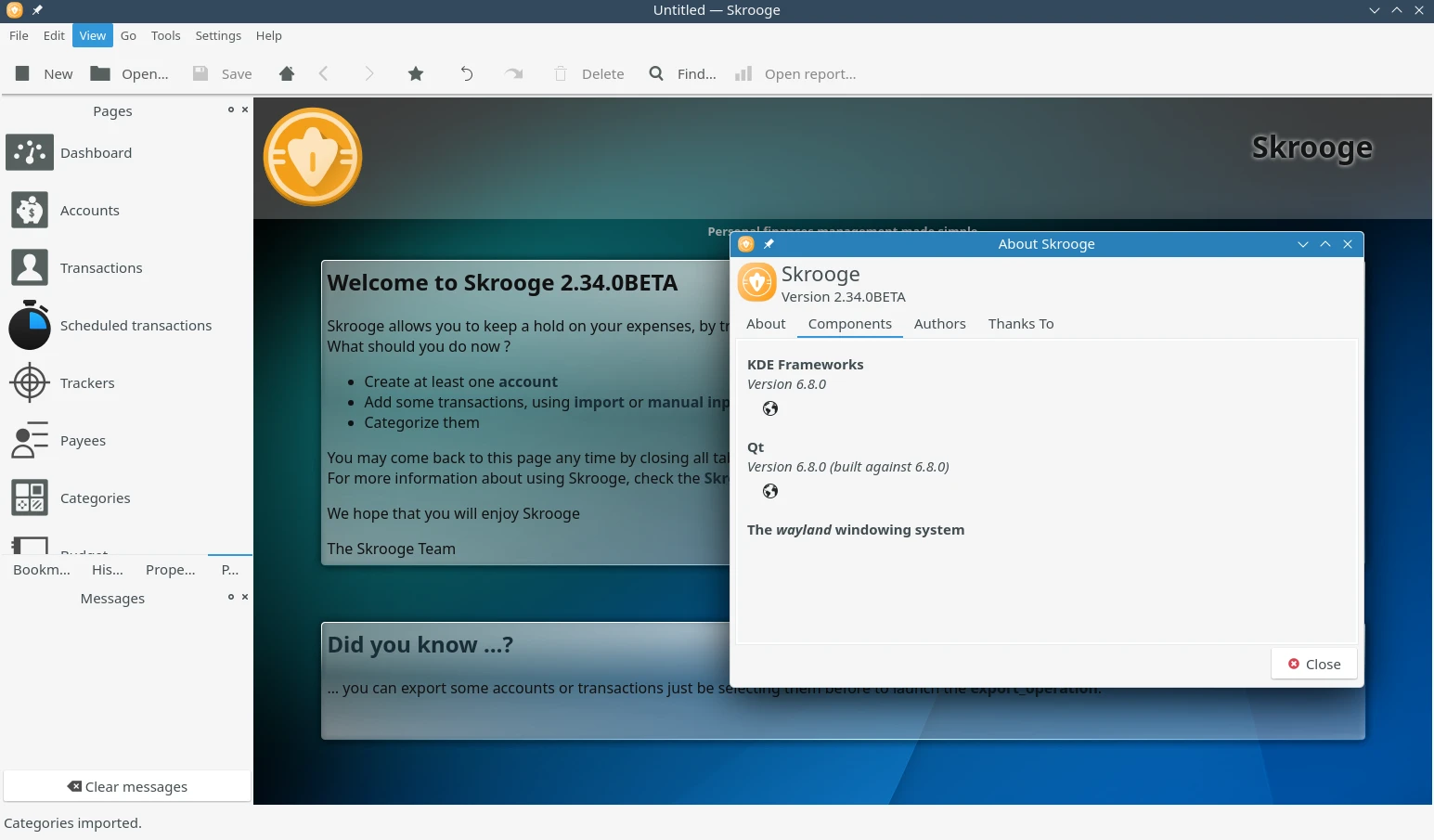Open the Trackers target icon
The image size is (1434, 840).
pyautogui.click(x=30, y=383)
